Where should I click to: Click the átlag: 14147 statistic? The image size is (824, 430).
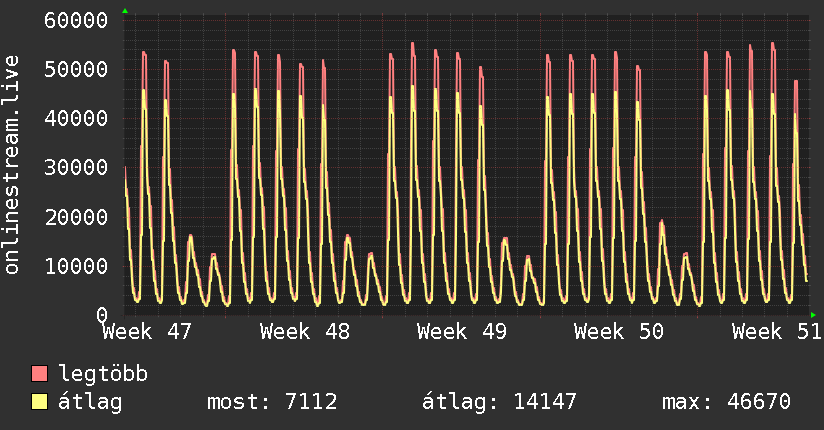click(499, 402)
